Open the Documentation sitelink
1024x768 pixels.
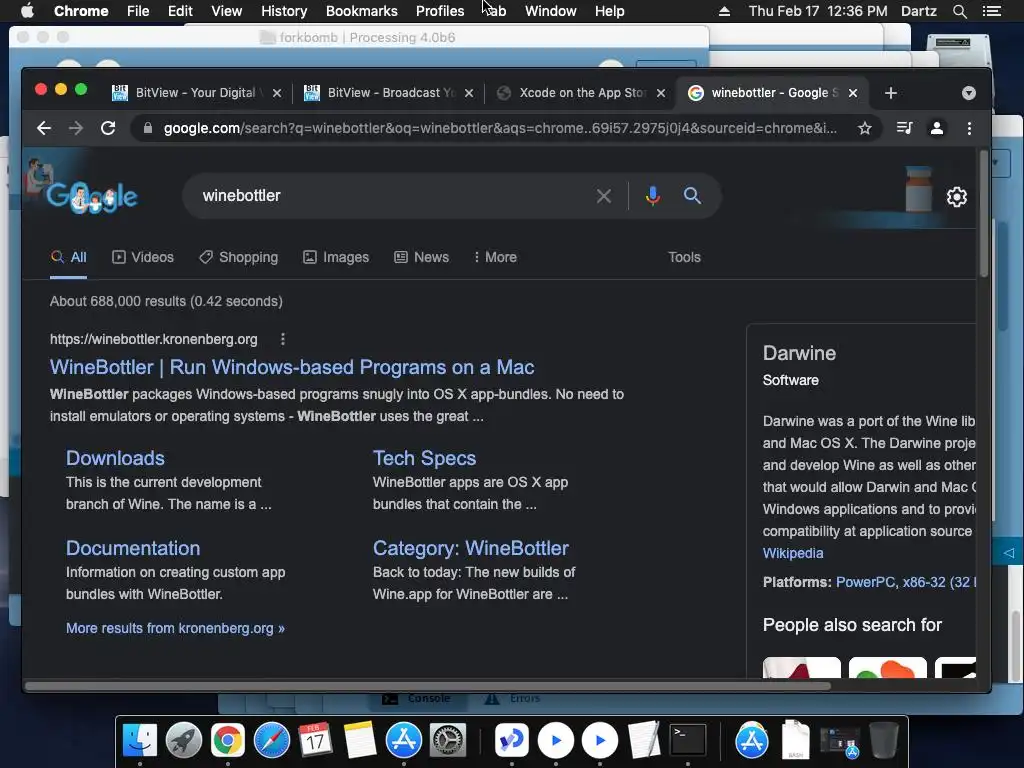click(x=133, y=548)
